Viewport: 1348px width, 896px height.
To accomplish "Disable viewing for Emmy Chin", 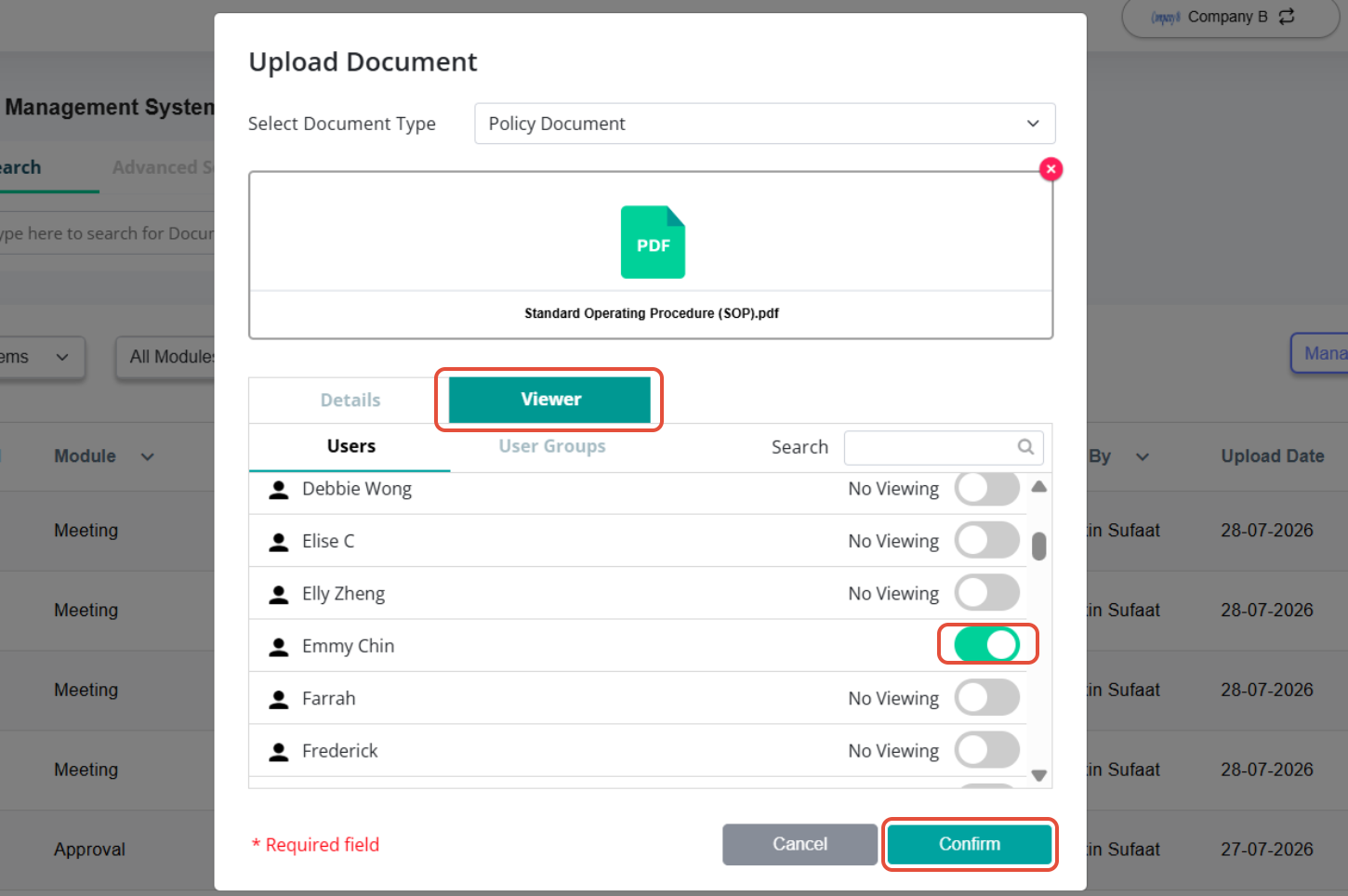I will pos(987,644).
